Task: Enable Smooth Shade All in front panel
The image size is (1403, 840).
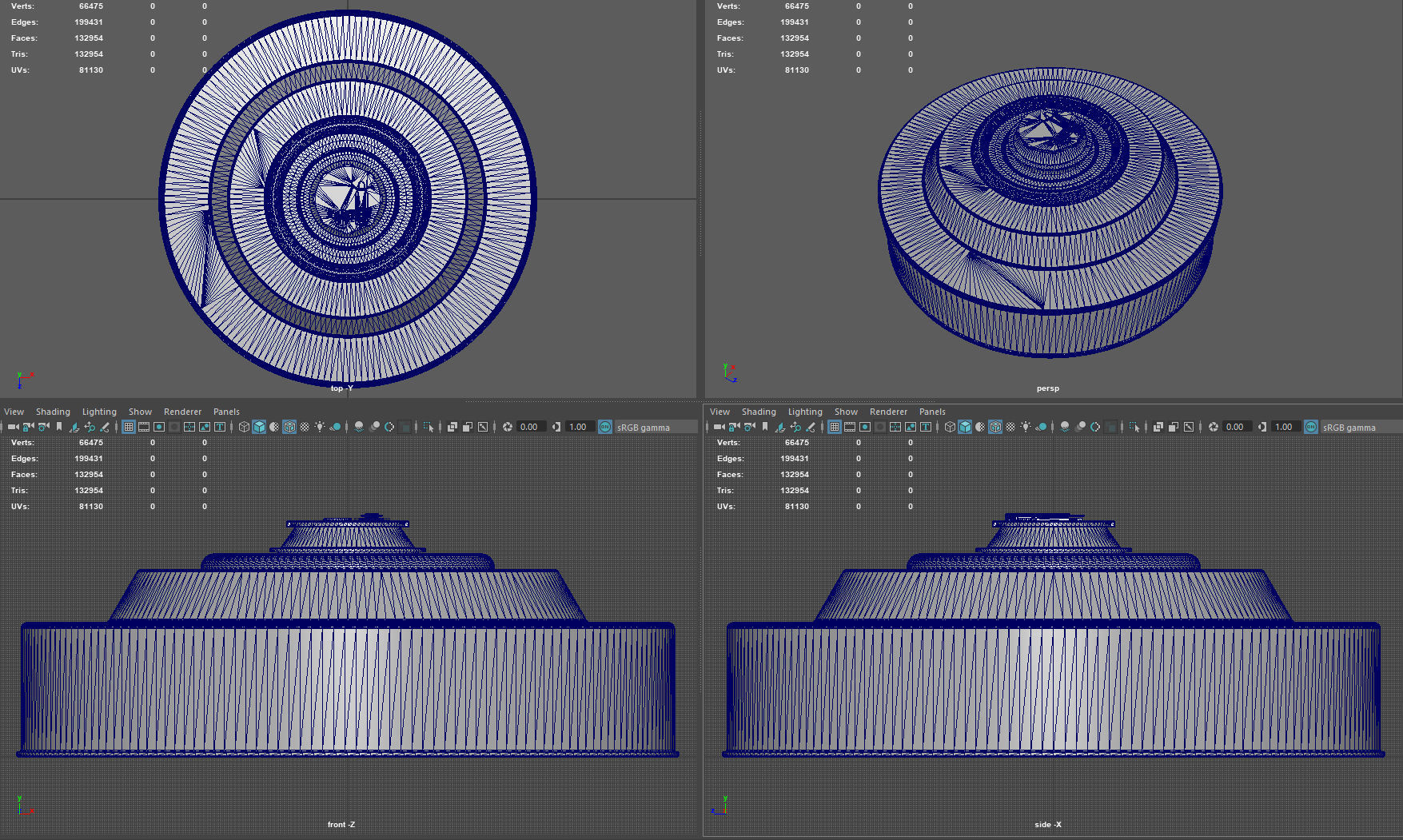Action: [x=259, y=427]
